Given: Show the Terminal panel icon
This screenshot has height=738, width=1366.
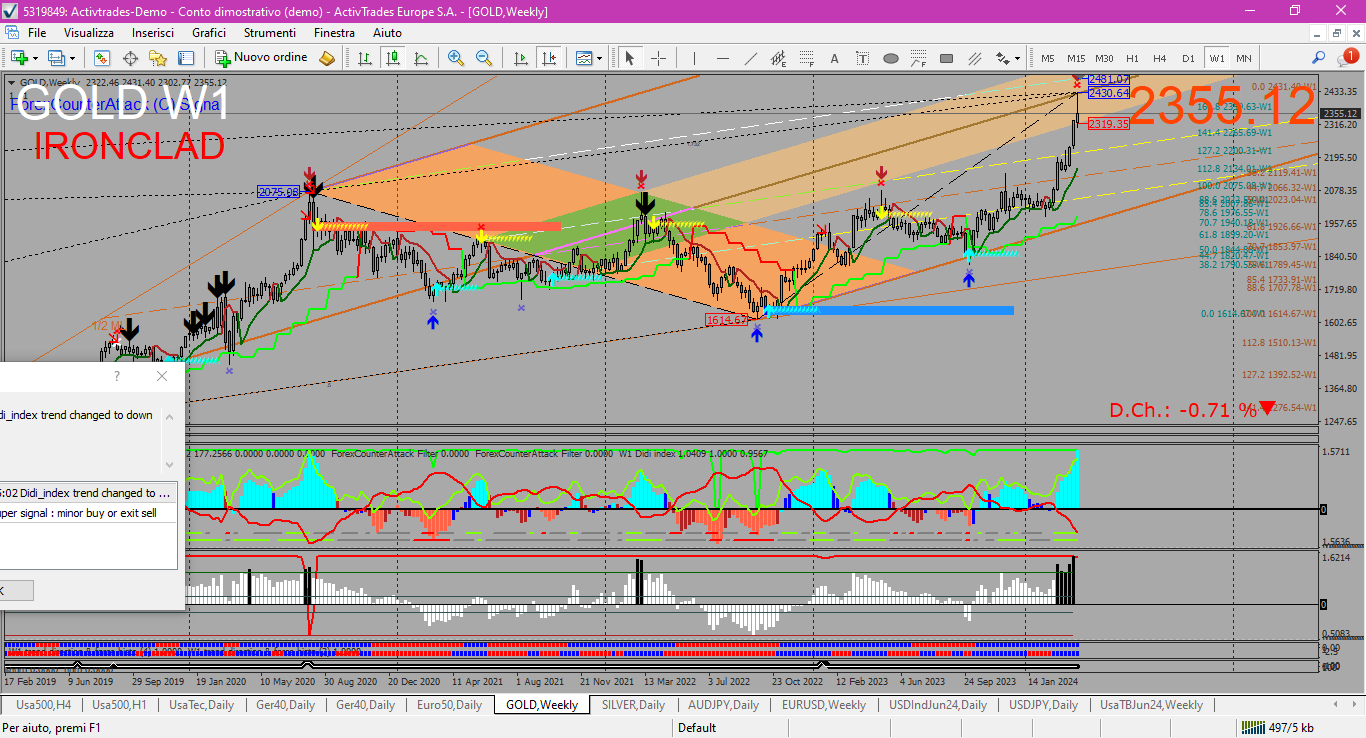Looking at the screenshot, I should click(186, 58).
